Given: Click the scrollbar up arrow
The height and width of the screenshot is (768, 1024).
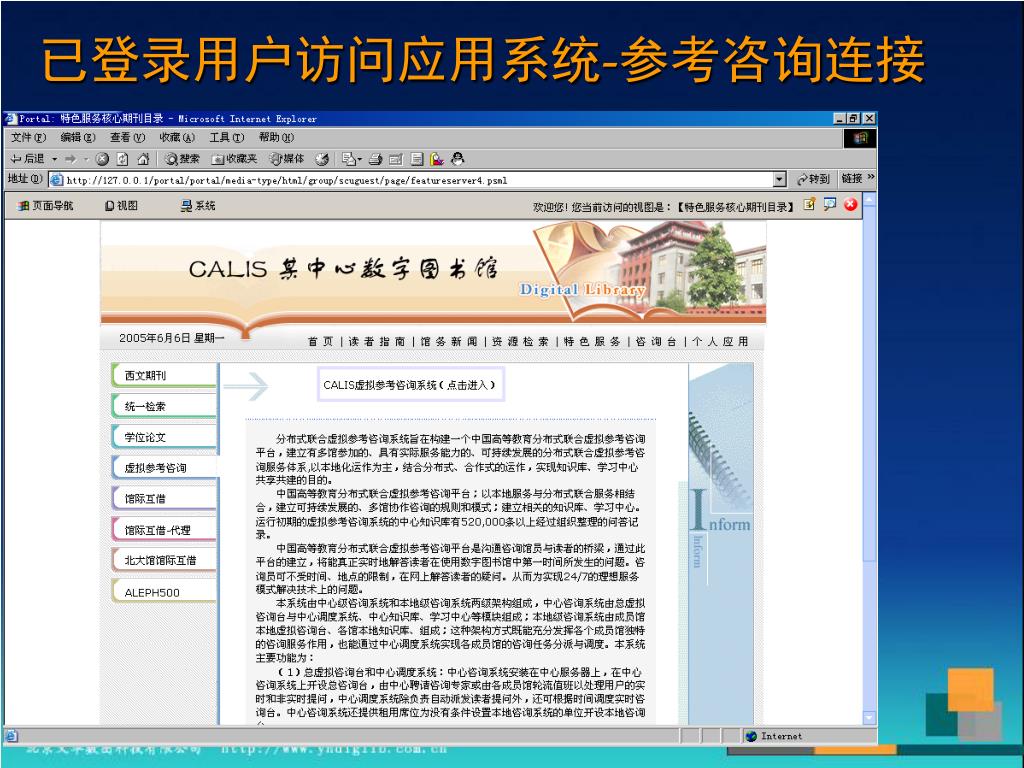Looking at the screenshot, I should click(869, 199).
